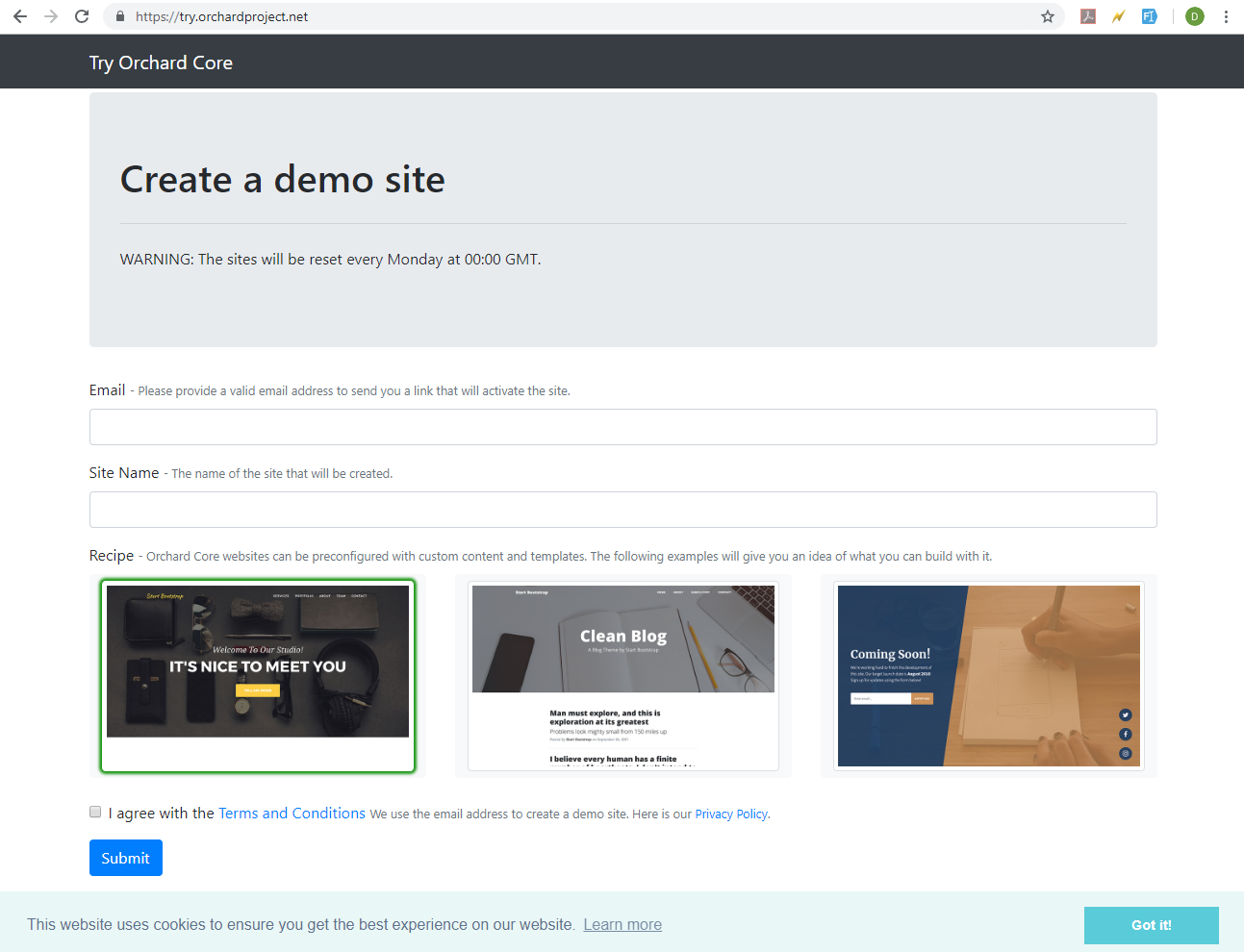Click the WARNING sites reset text
The width and height of the screenshot is (1244, 952).
(x=331, y=260)
